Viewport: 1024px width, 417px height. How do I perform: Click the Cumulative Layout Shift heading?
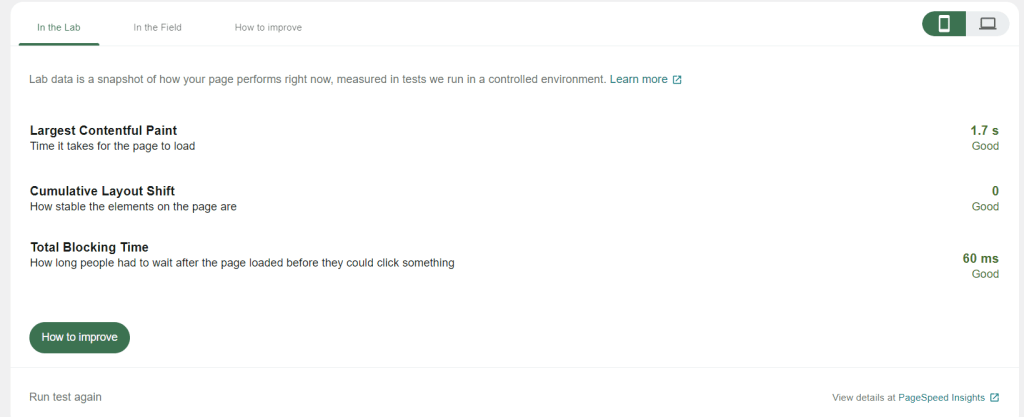click(x=103, y=191)
